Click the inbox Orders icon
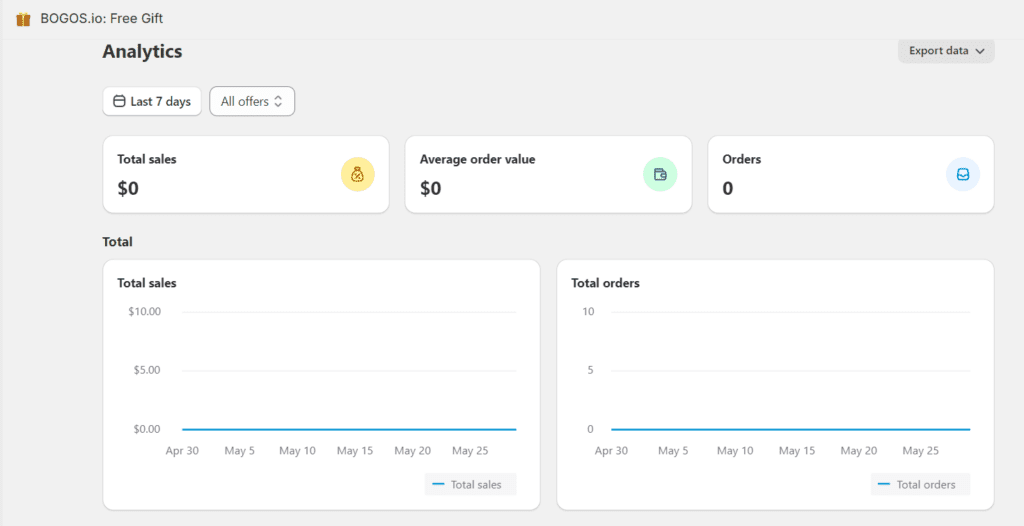The image size is (1024, 526). coord(962,174)
